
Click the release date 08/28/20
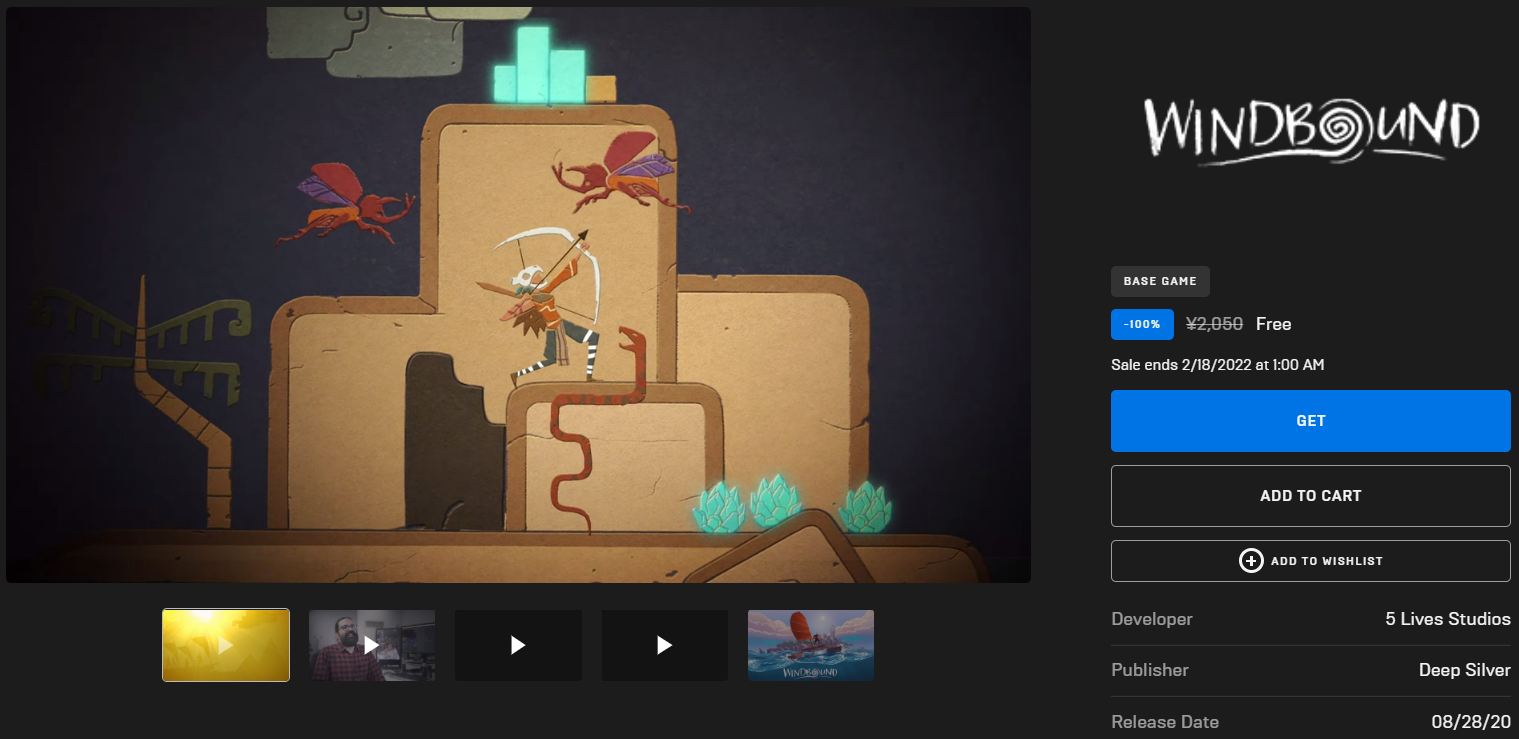pos(1471,721)
